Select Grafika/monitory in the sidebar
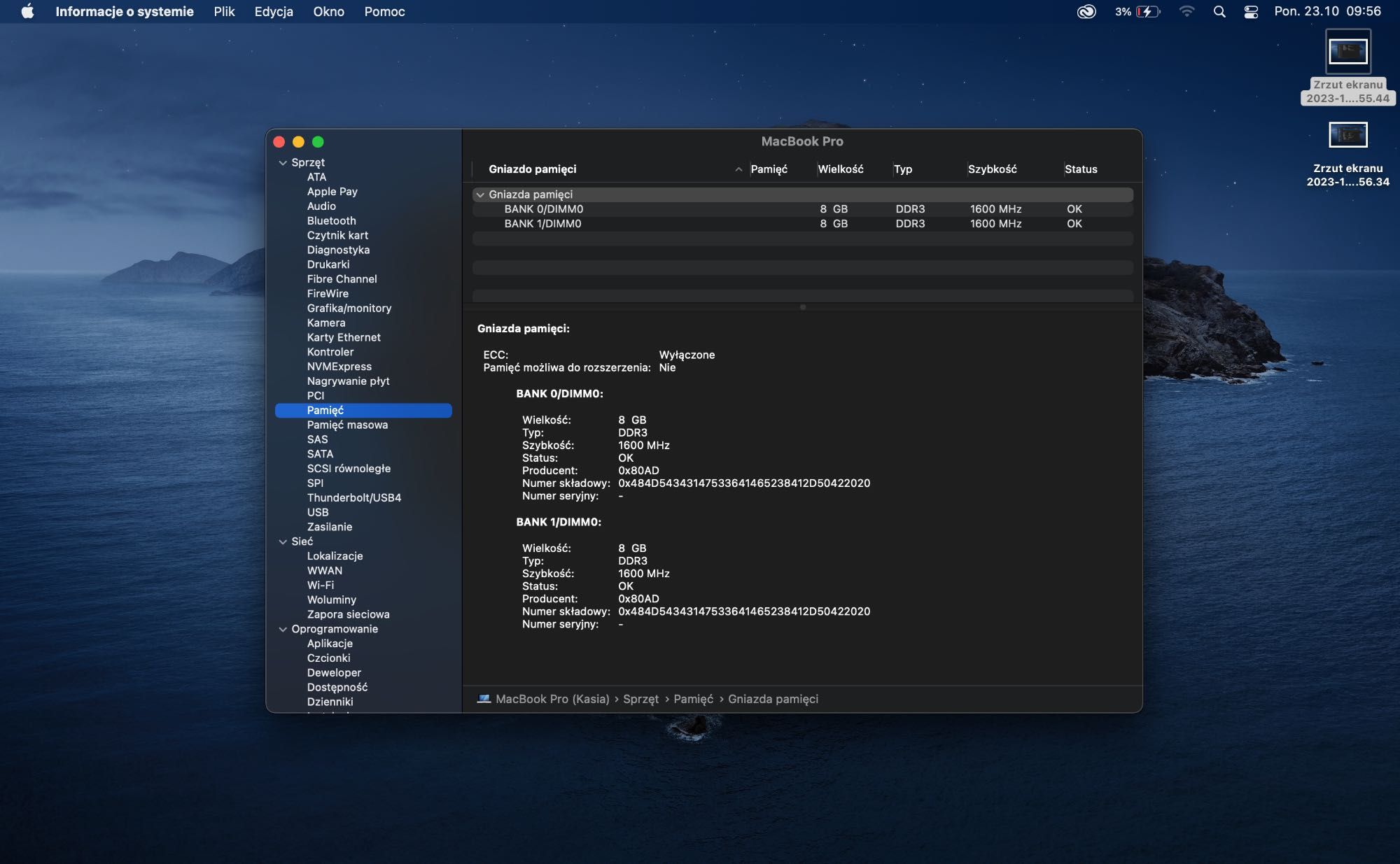Screen dimensions: 1400x864 [x=349, y=309]
